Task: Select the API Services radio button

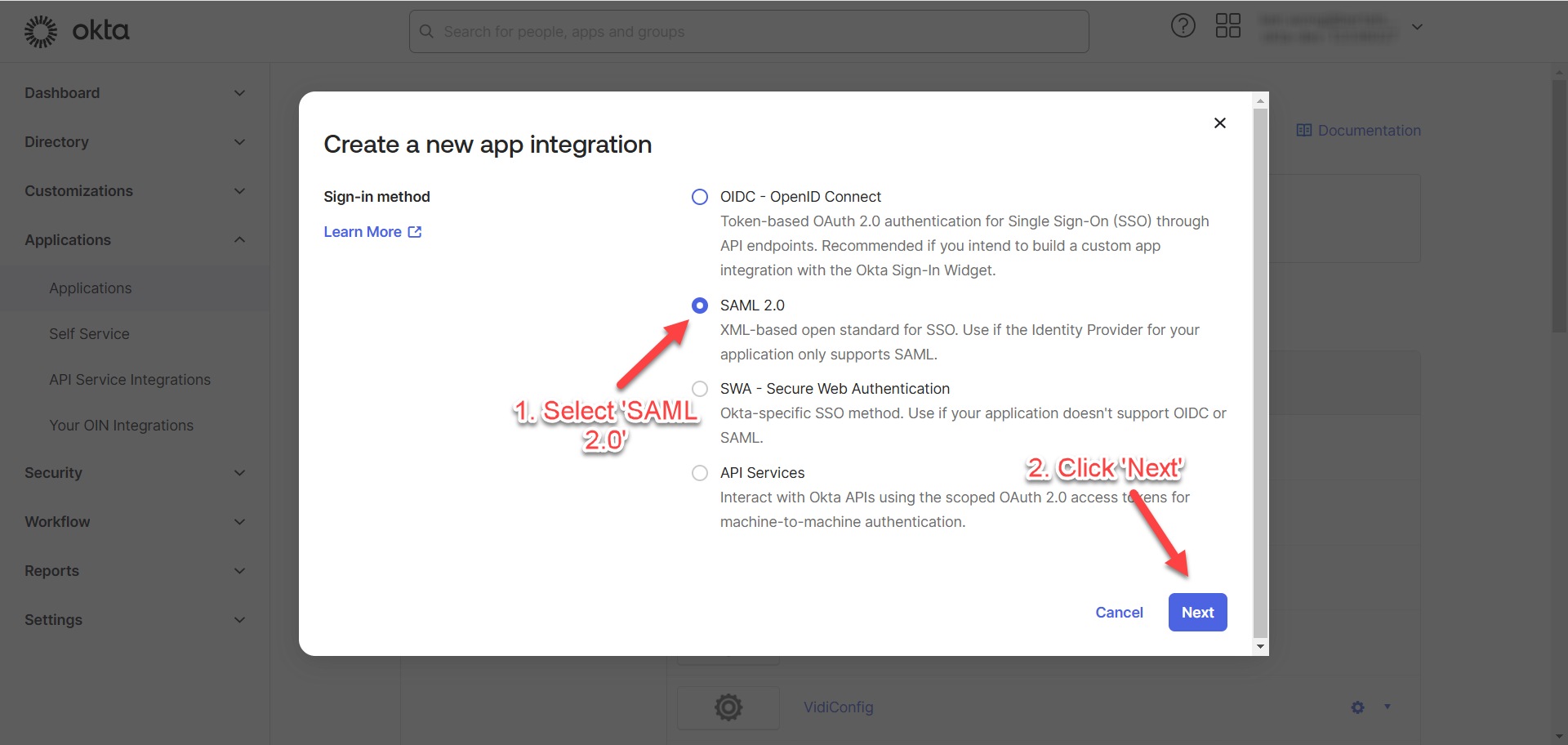Action: tap(700, 473)
